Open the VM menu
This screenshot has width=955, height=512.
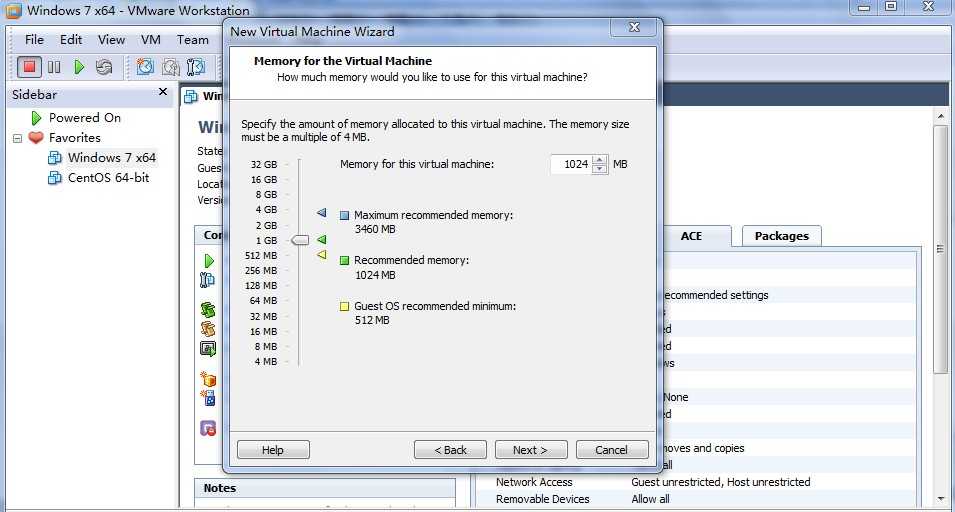point(150,40)
